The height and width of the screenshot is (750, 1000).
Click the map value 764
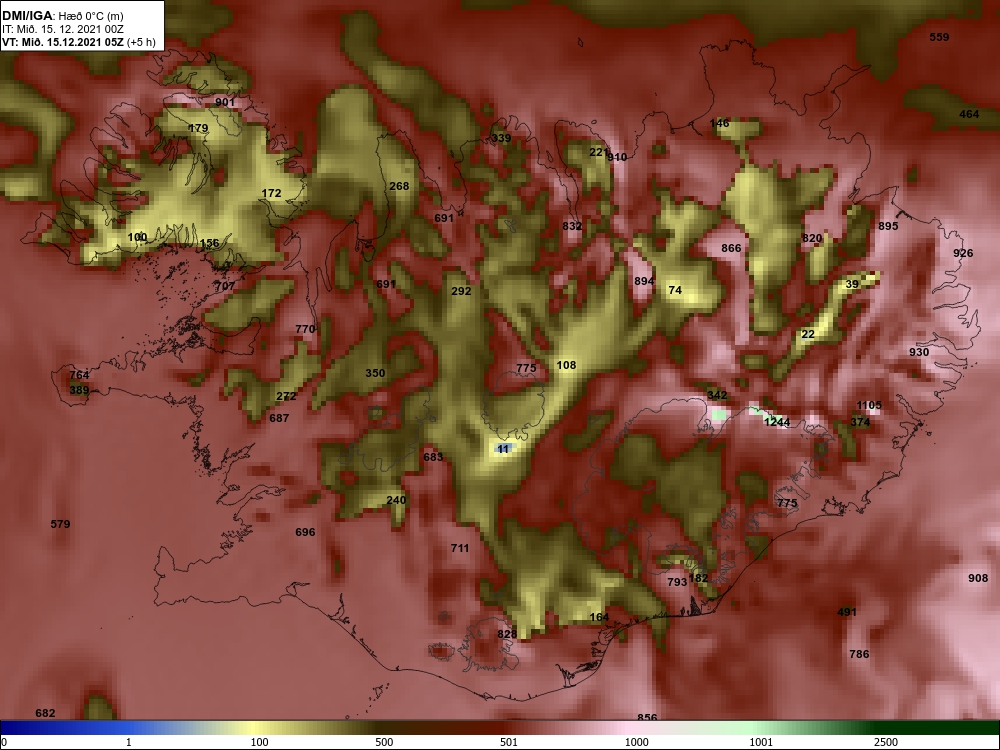coord(79,375)
